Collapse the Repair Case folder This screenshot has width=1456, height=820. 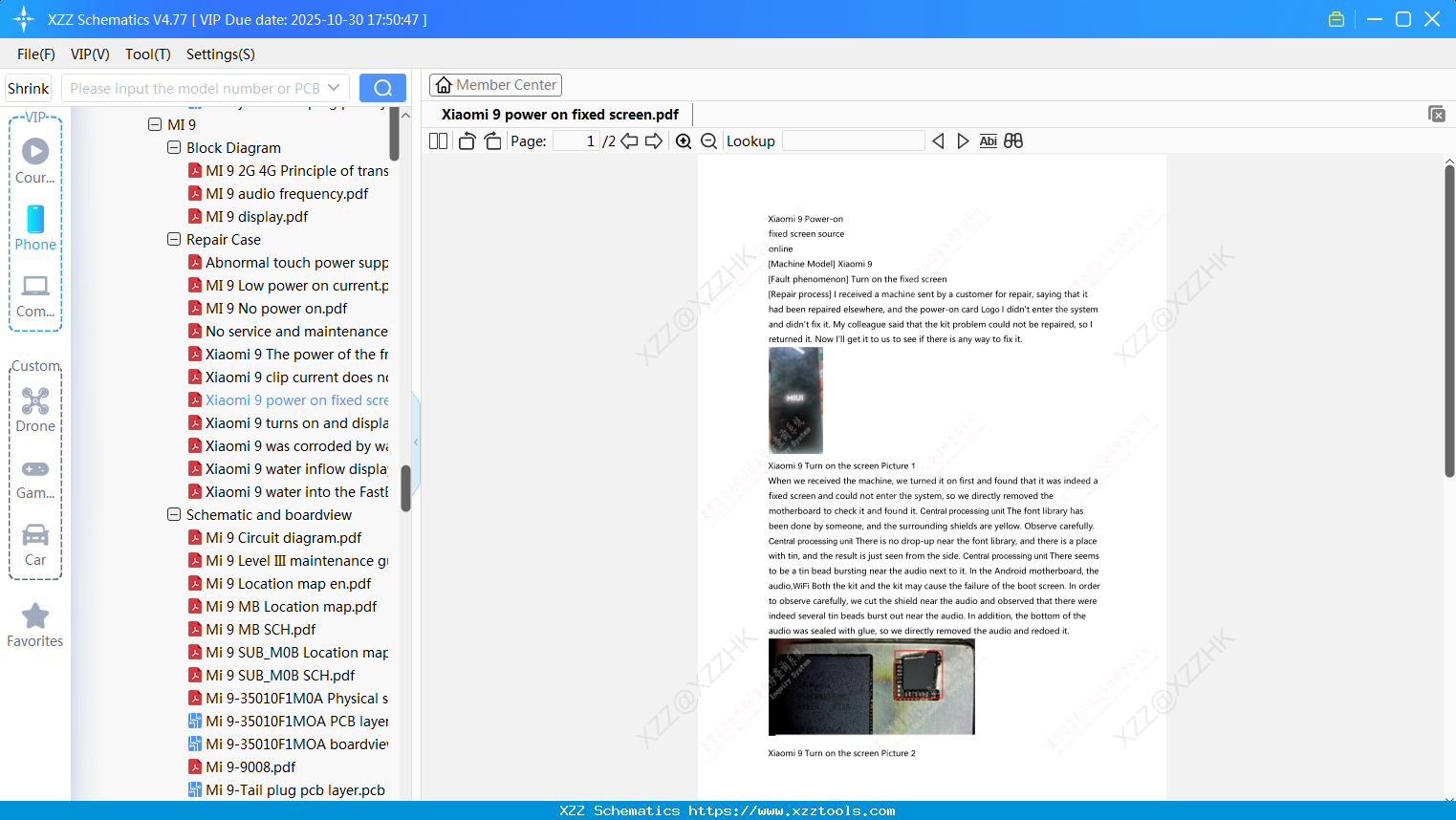click(174, 239)
